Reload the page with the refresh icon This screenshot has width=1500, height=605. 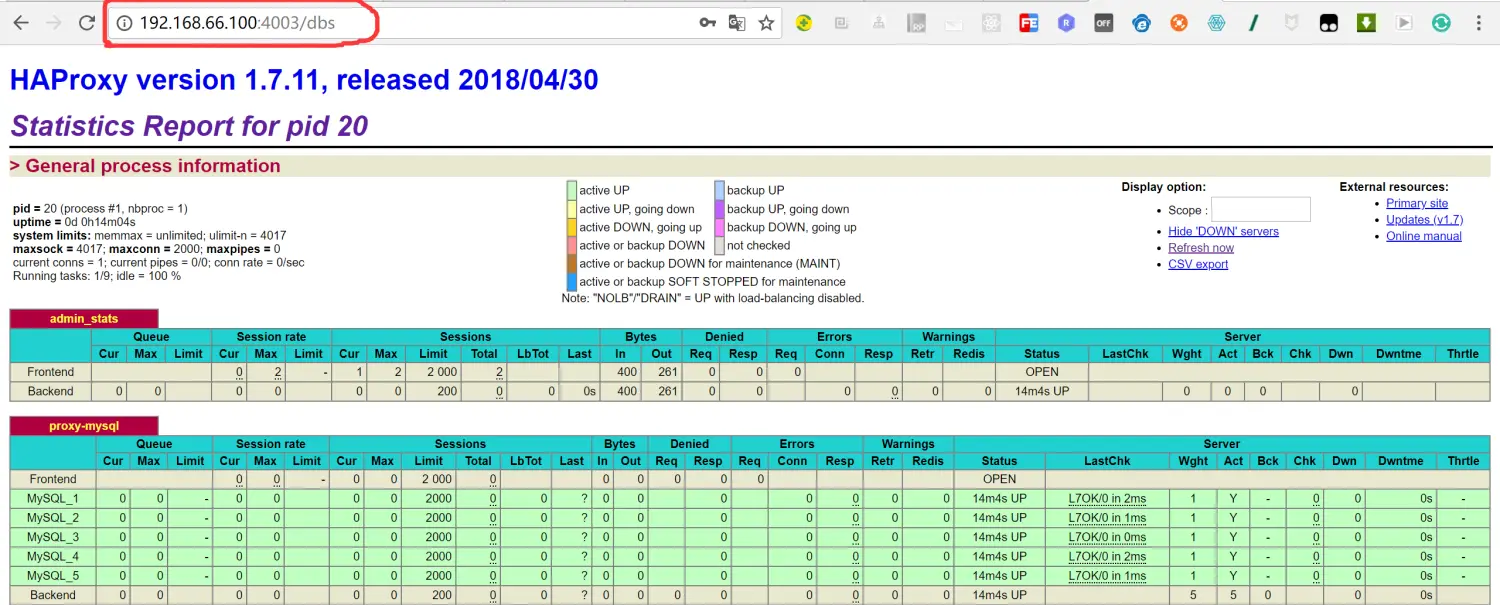87,23
